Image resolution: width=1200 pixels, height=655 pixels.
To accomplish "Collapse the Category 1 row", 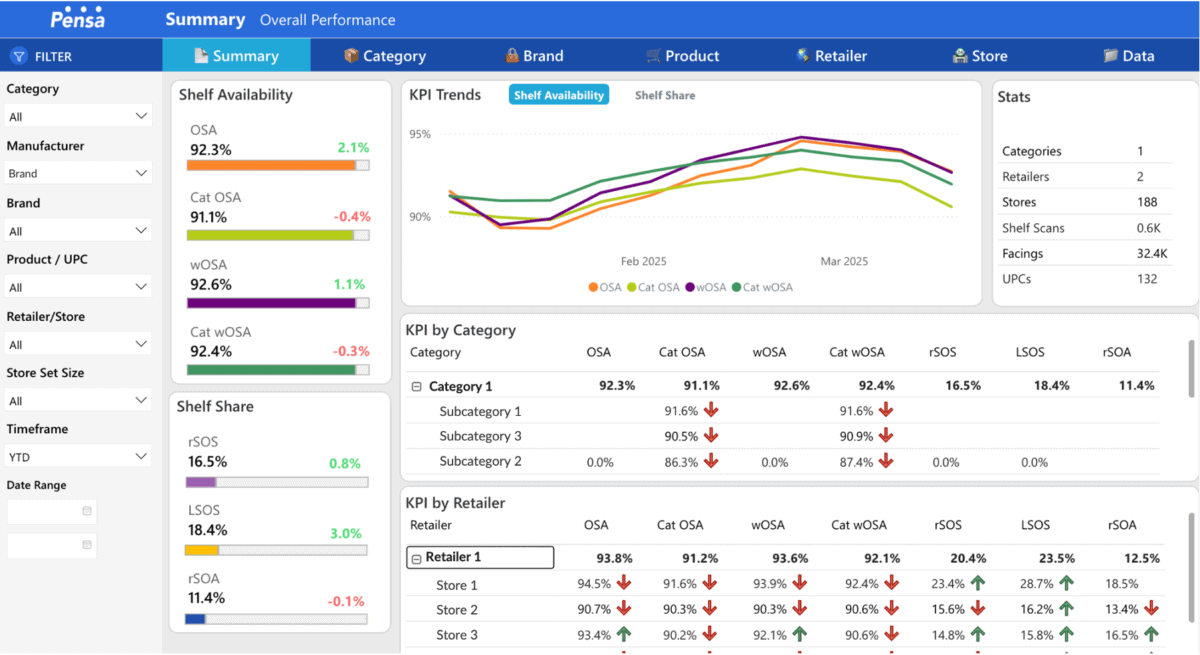I will pyautogui.click(x=416, y=386).
